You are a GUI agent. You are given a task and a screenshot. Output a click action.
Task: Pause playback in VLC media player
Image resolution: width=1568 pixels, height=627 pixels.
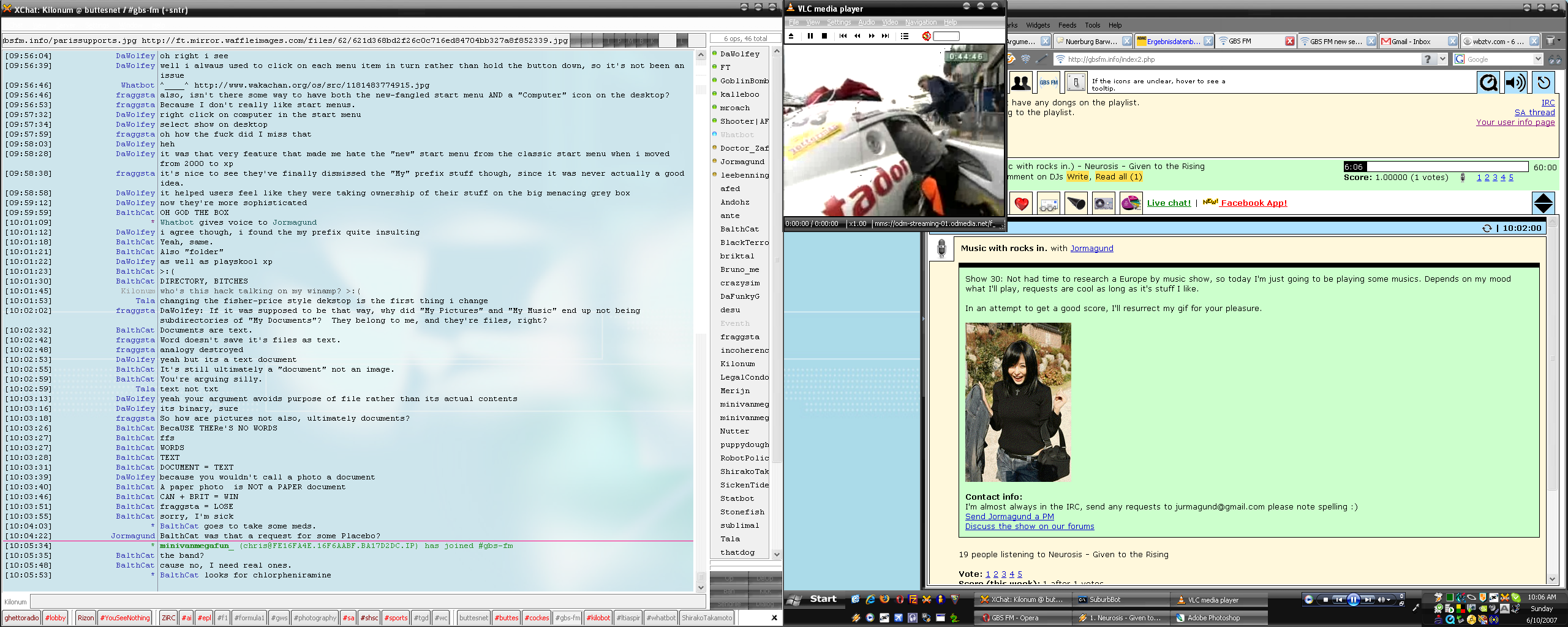tap(810, 36)
